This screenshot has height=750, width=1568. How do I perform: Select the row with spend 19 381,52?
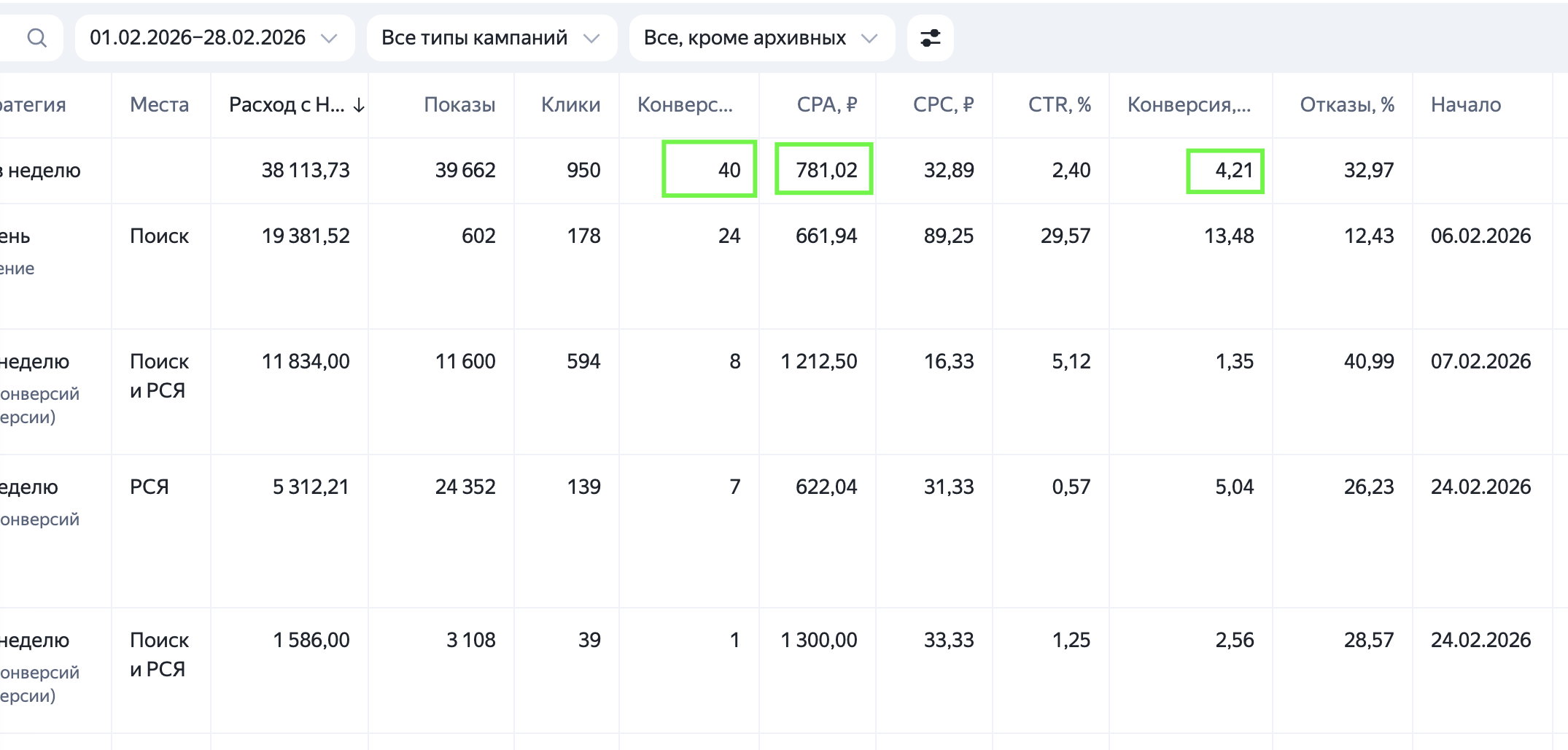tap(306, 236)
